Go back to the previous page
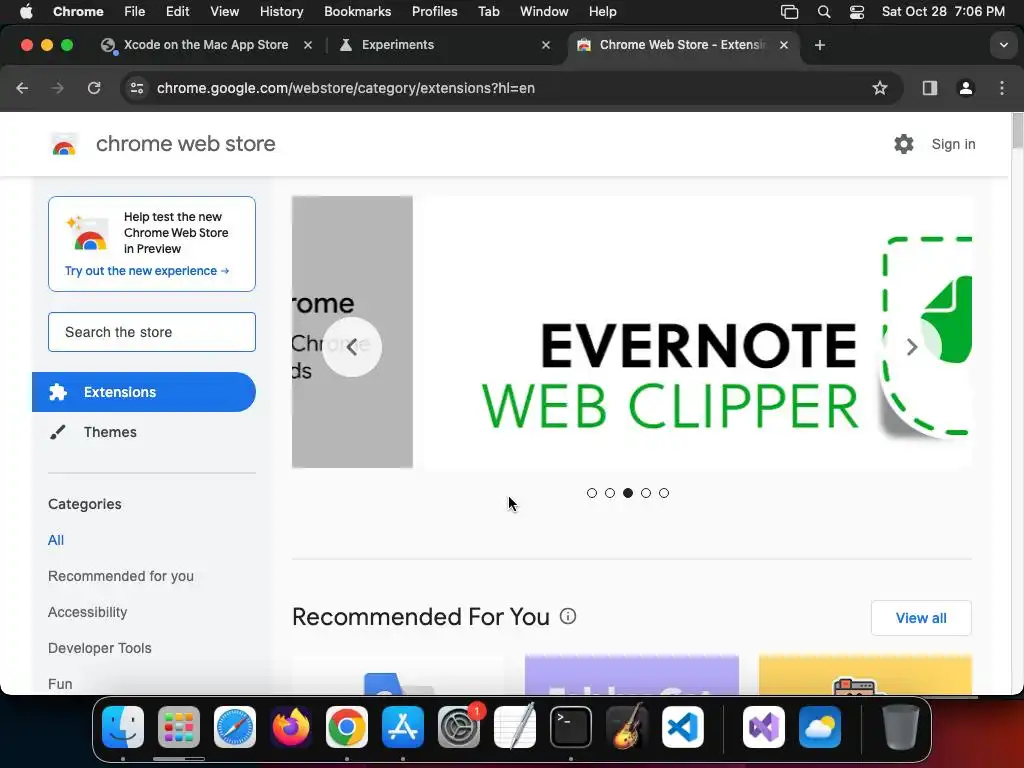 coord(22,88)
